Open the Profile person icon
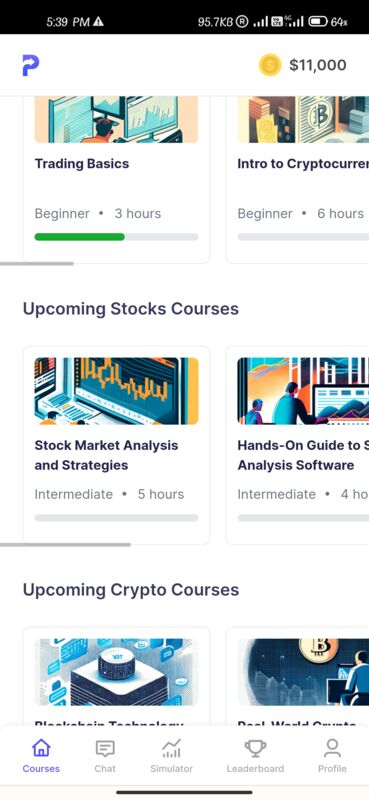The image size is (369, 800). click(x=332, y=748)
